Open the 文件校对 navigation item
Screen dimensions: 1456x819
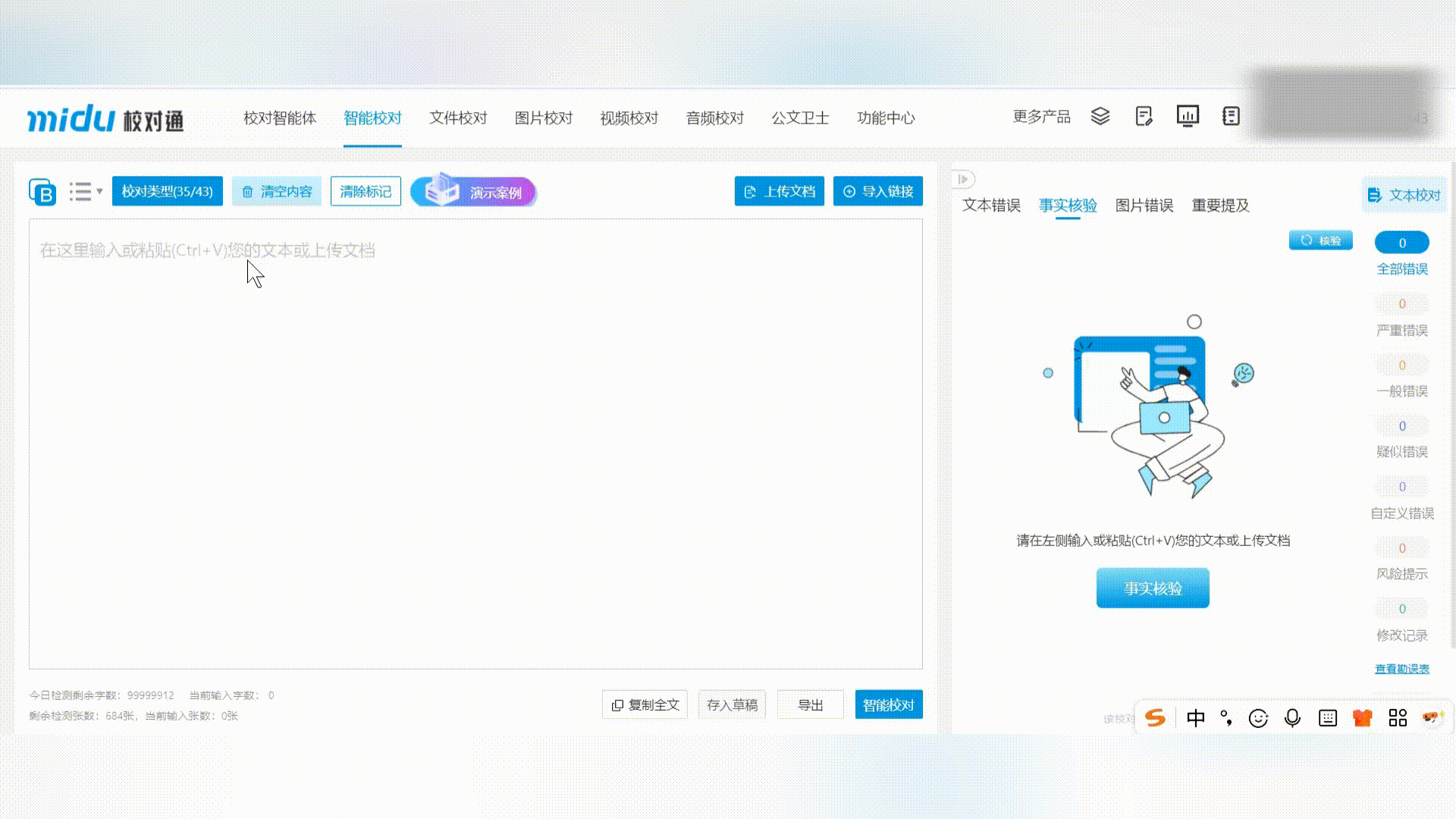(458, 118)
